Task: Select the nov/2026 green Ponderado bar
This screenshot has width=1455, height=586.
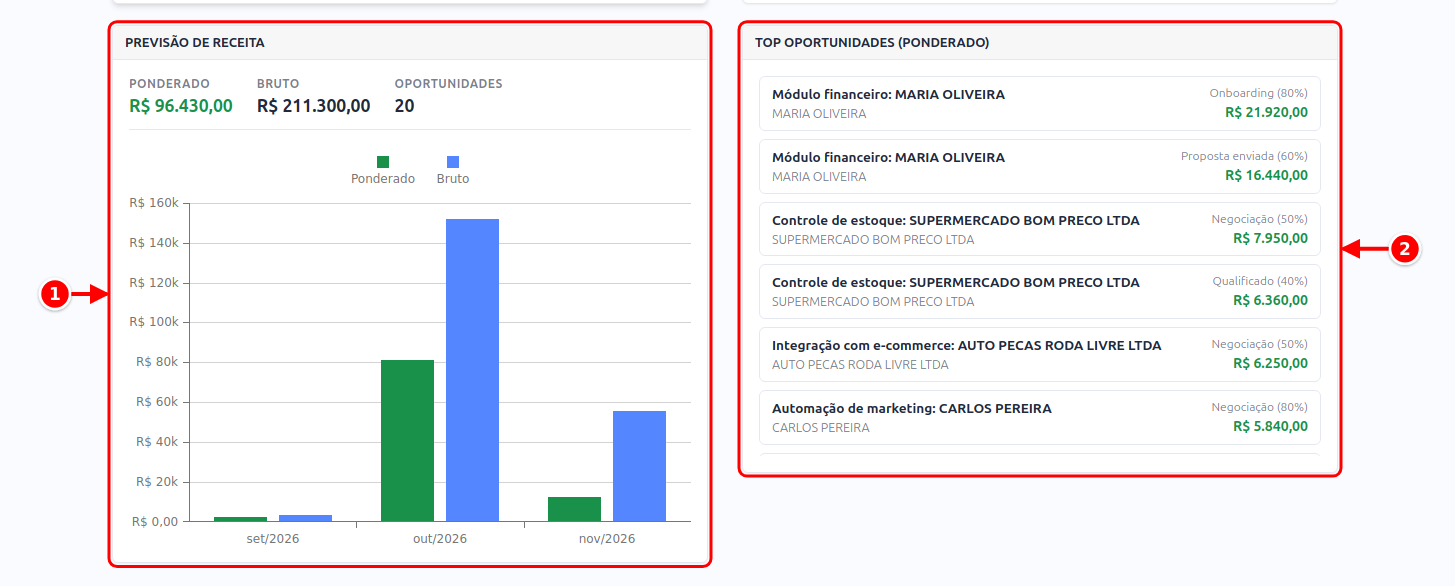Action: click(x=574, y=509)
